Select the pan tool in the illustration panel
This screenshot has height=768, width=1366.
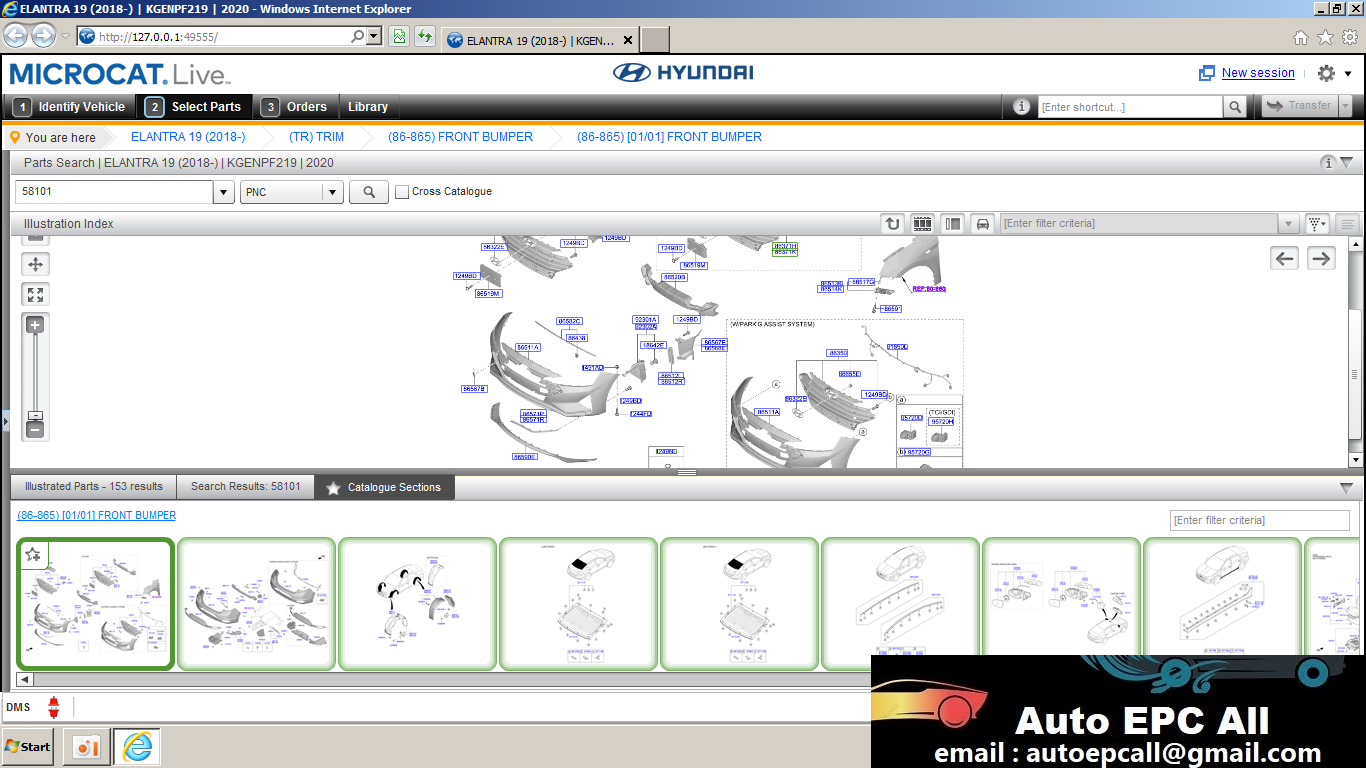[35, 264]
